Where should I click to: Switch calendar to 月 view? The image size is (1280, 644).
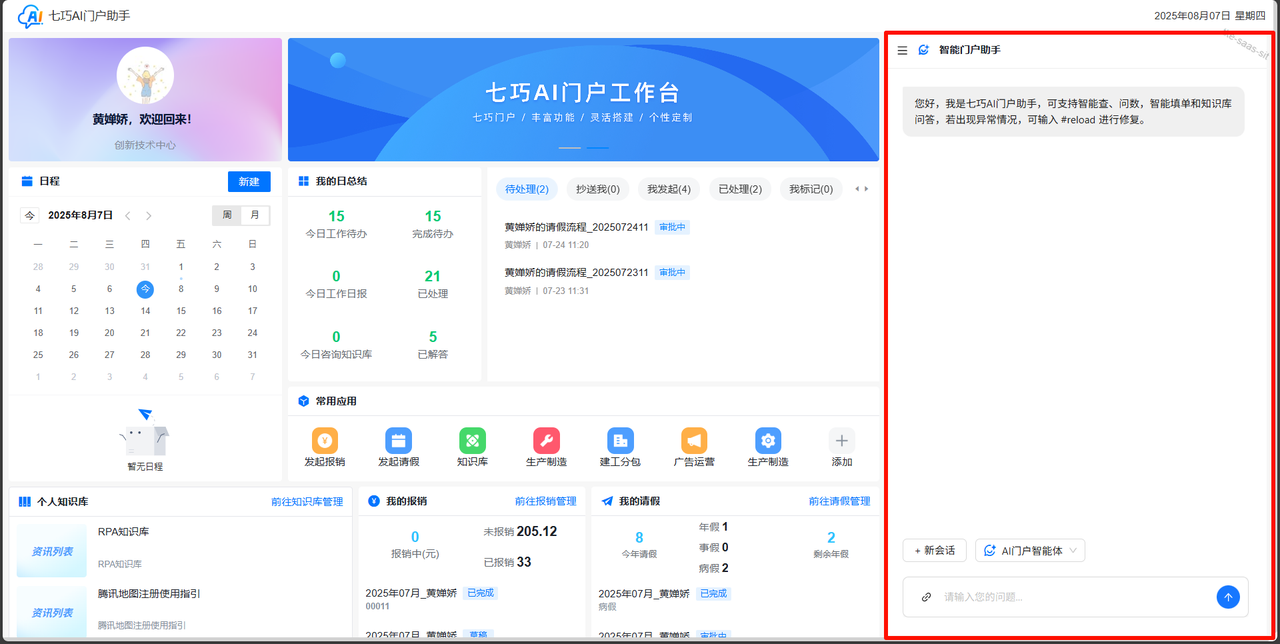(255, 215)
